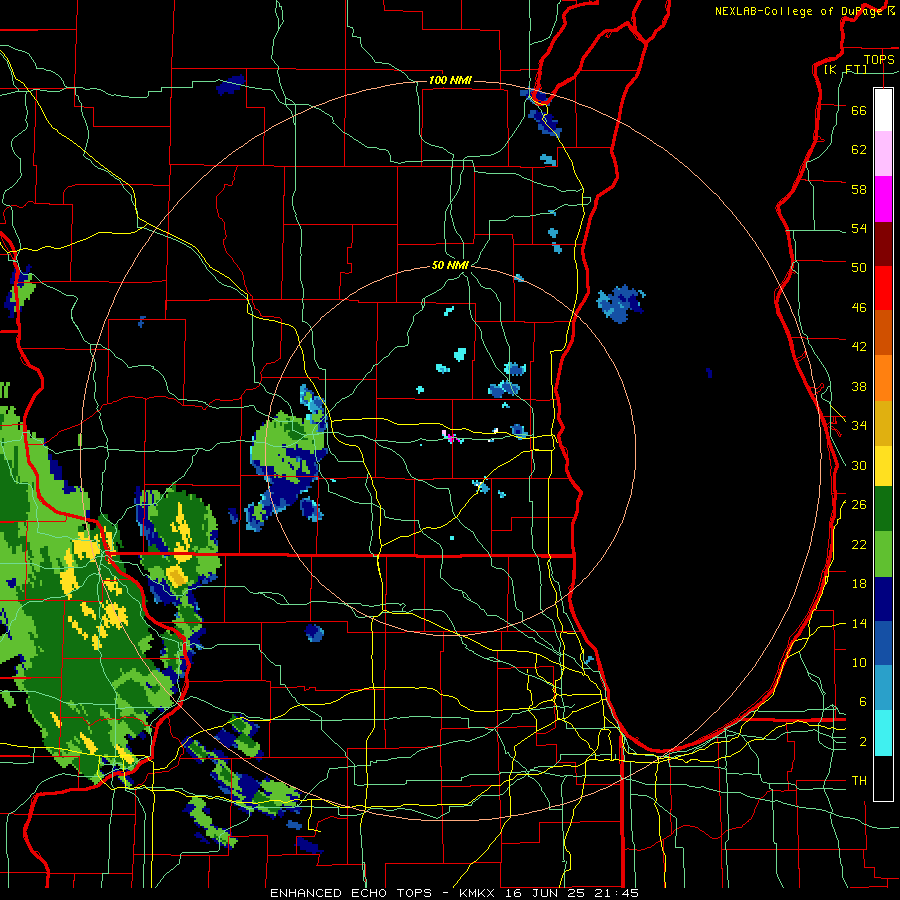900x900 pixels.
Task: Click the '100 NMI' range ring label
Action: [450, 80]
